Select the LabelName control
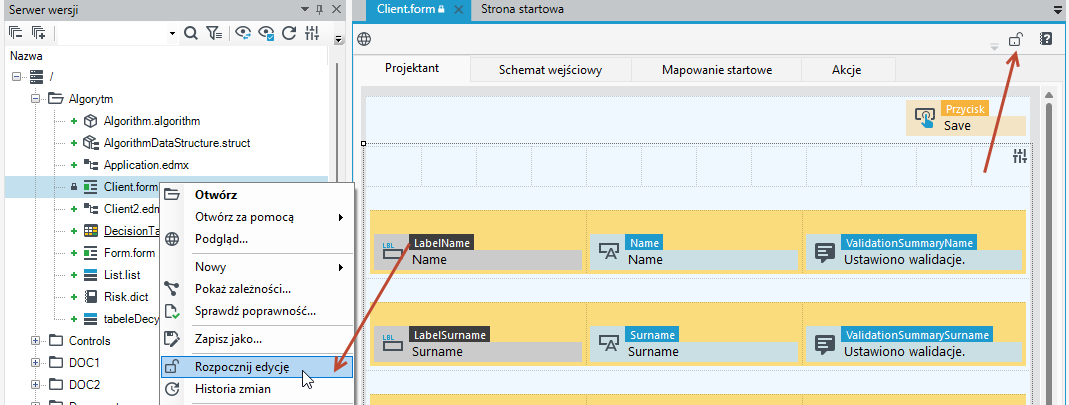The width and height of the screenshot is (1069, 405). tap(477, 252)
